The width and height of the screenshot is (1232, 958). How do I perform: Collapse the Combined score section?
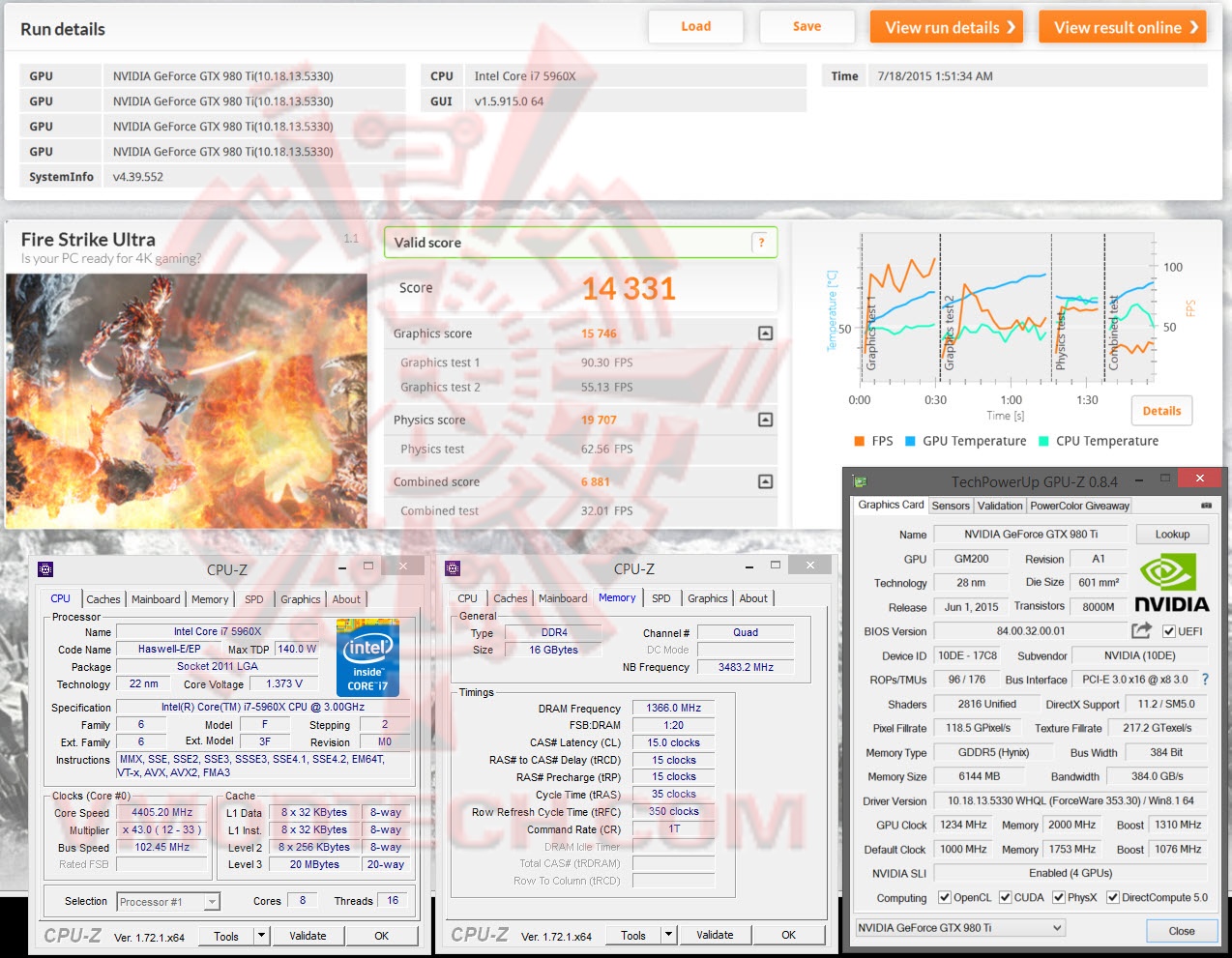(765, 481)
